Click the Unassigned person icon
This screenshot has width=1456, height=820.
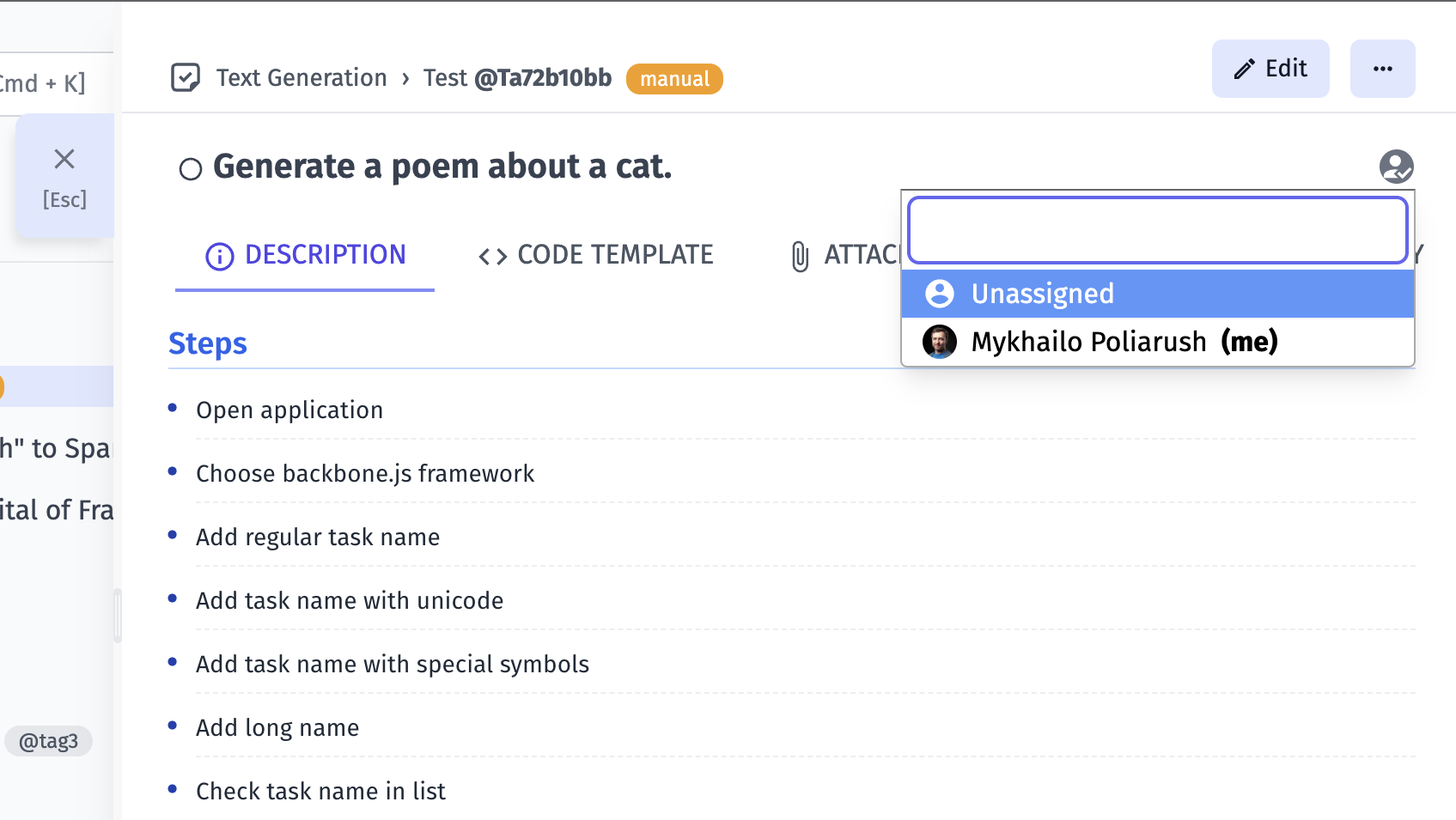pos(939,294)
